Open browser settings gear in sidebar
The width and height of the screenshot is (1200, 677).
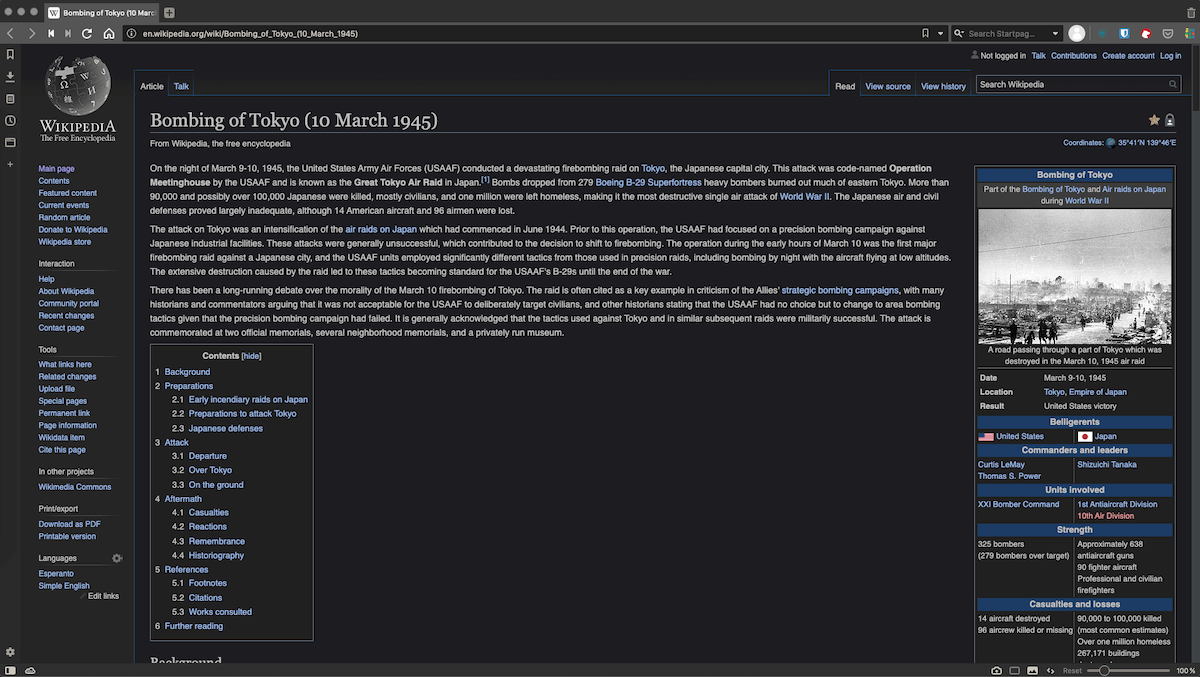(10, 652)
